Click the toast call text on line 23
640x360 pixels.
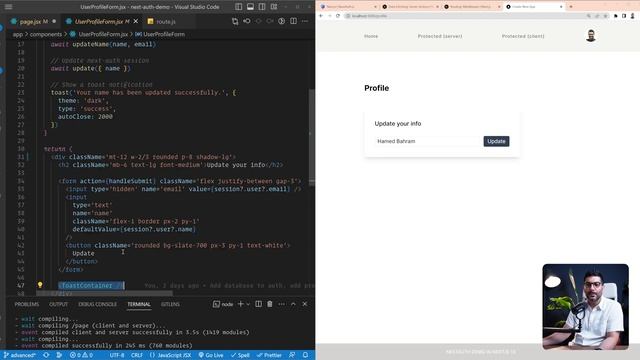pos(143,93)
